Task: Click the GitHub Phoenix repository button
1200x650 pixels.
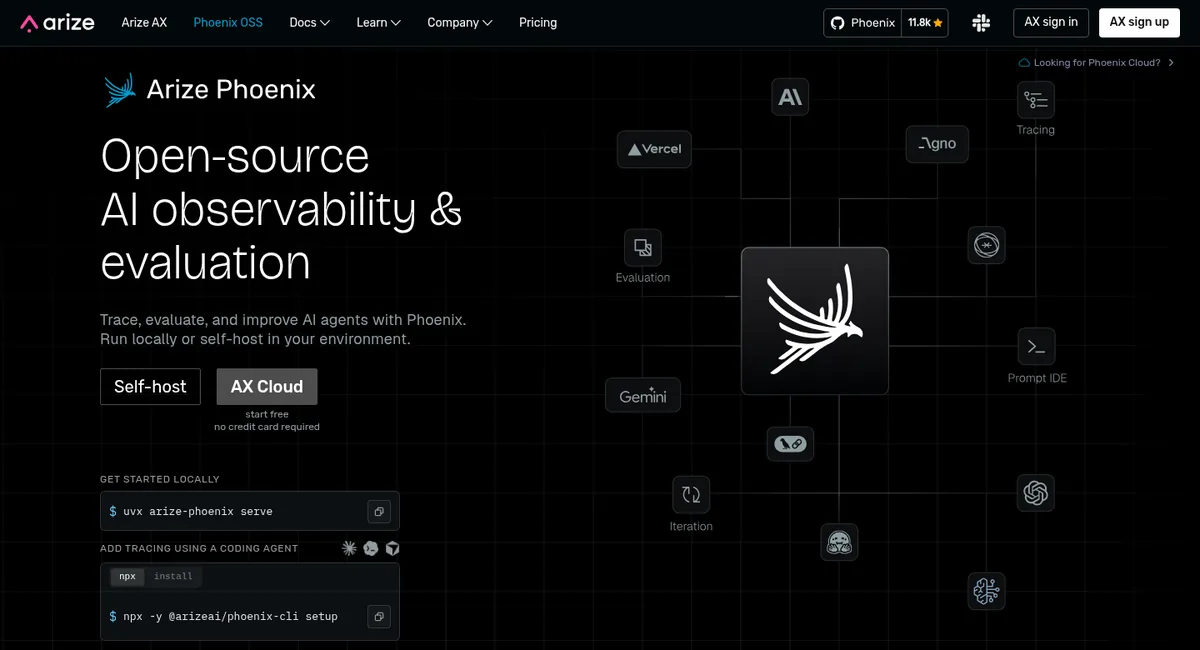Action: (x=863, y=22)
